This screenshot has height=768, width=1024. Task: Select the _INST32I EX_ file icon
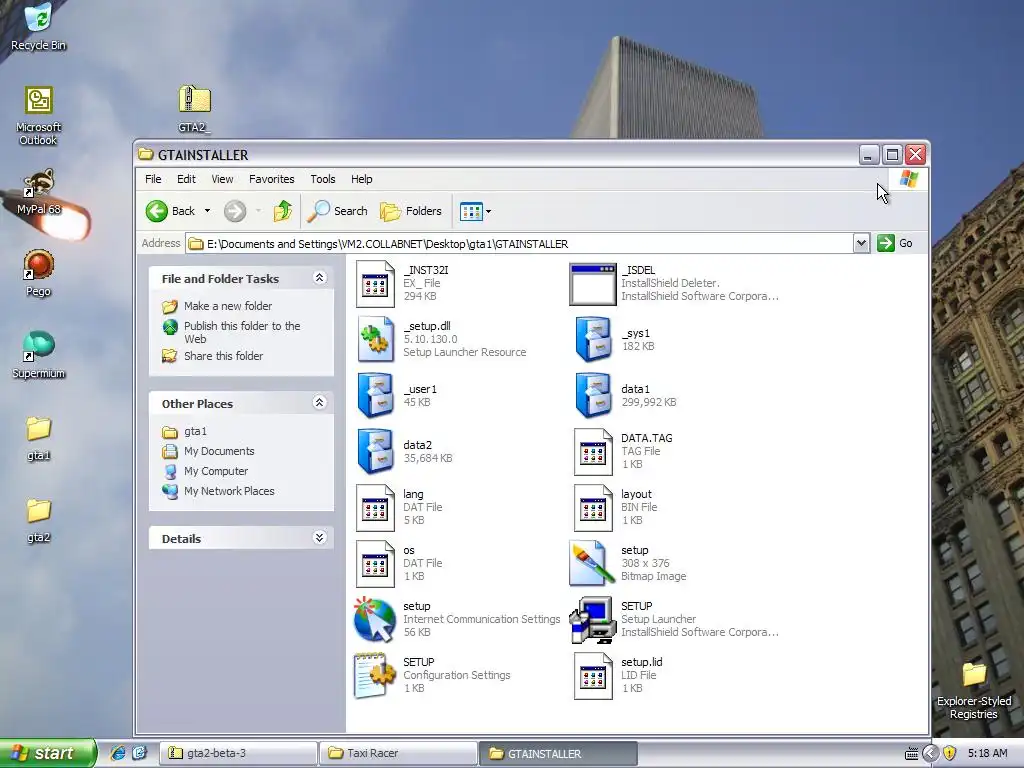click(x=375, y=284)
